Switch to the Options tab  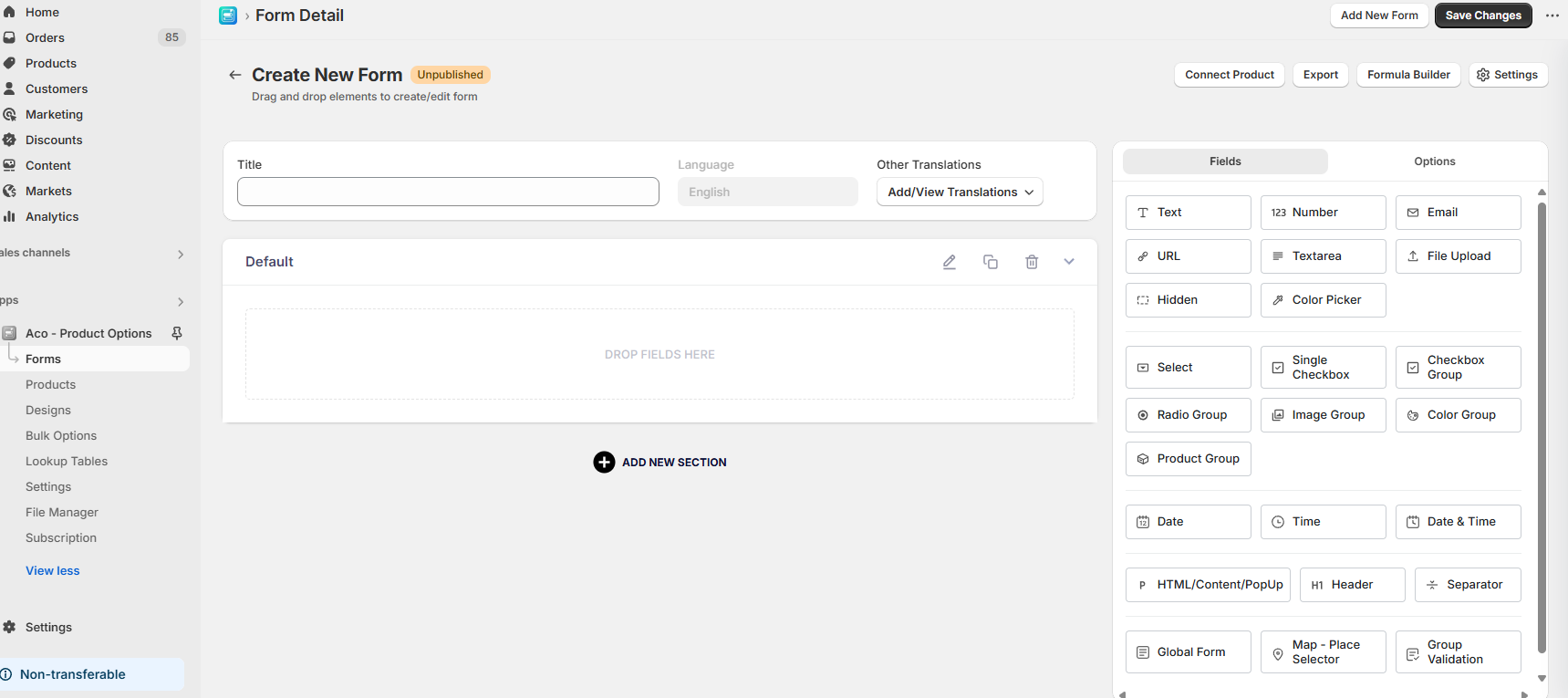coord(1434,161)
